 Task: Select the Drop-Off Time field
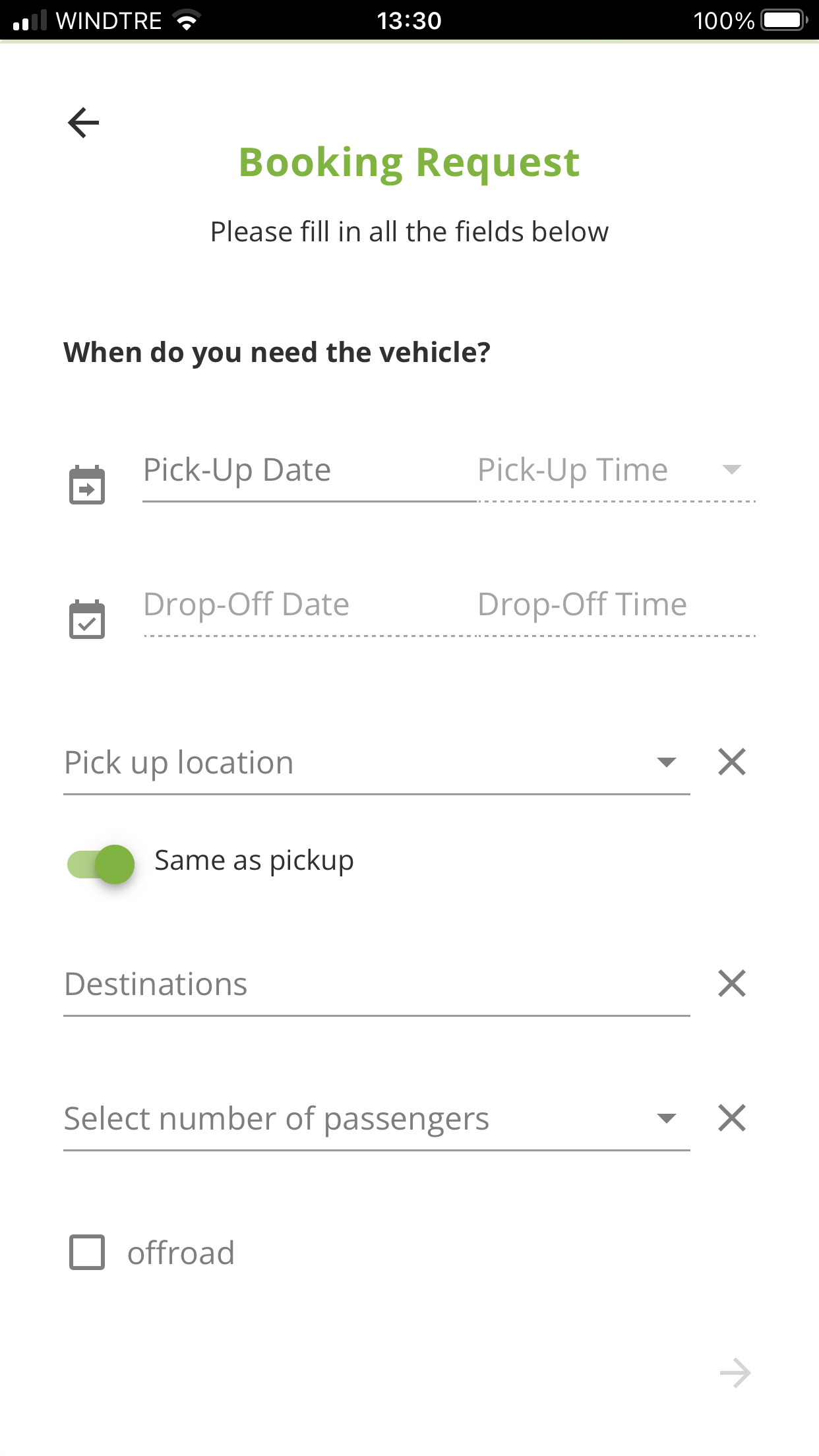[x=616, y=605]
